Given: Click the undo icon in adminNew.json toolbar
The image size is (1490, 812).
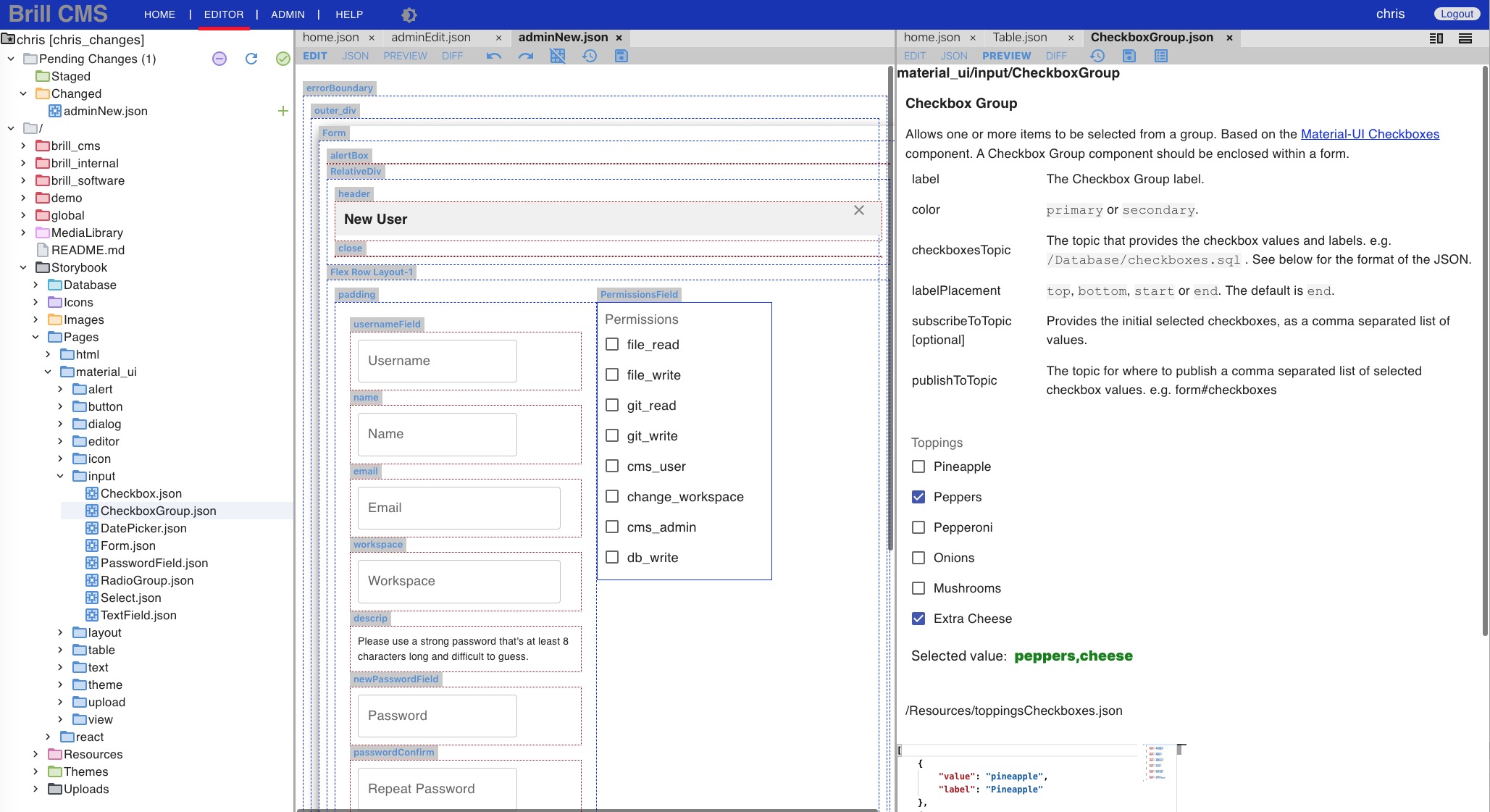Looking at the screenshot, I should point(494,56).
